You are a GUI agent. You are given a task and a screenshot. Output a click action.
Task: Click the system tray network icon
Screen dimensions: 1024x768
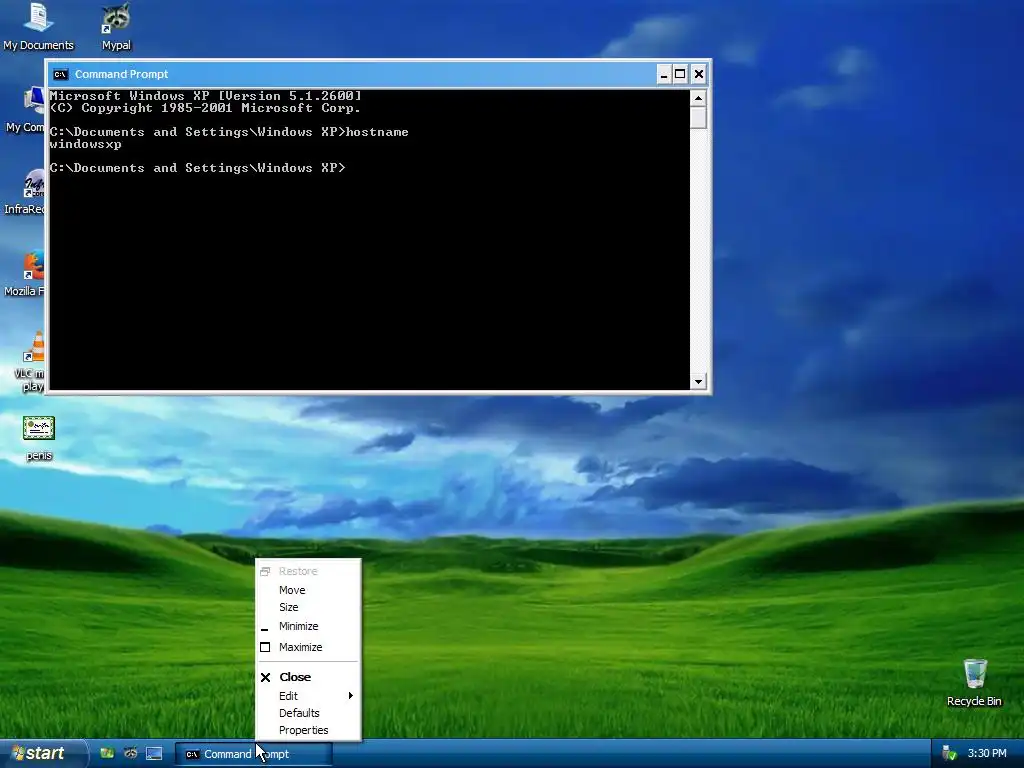click(x=949, y=754)
